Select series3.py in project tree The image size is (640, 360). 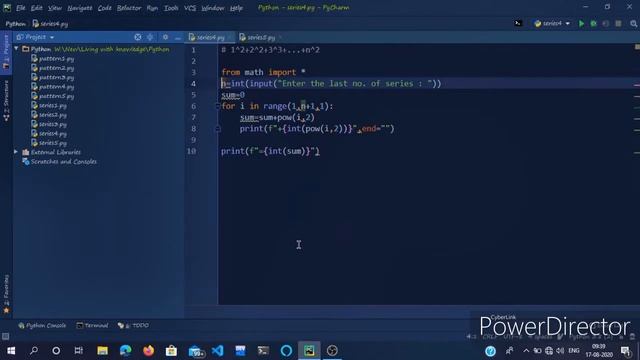49,124
